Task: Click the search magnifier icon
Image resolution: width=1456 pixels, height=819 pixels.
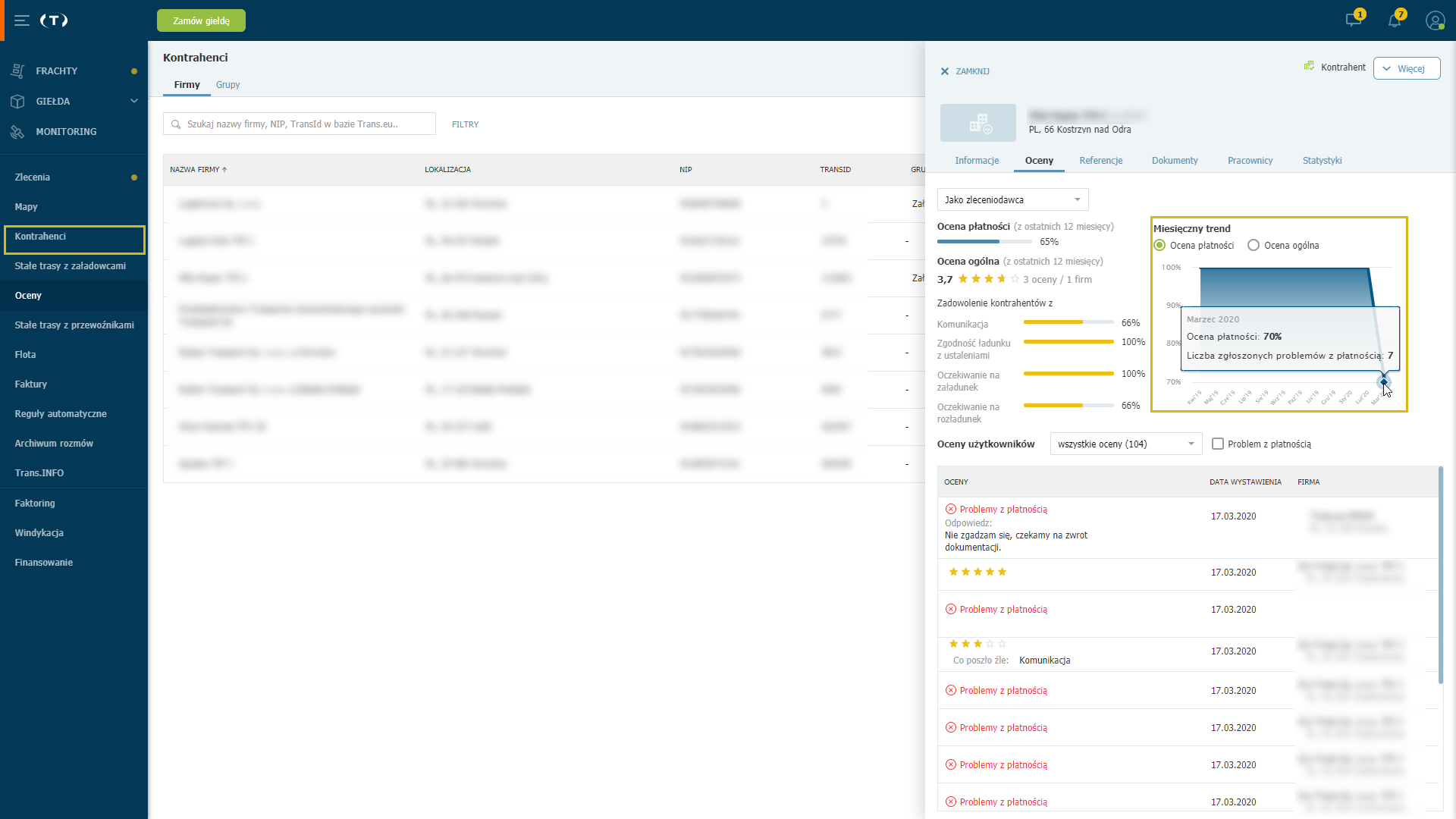Action: (176, 124)
